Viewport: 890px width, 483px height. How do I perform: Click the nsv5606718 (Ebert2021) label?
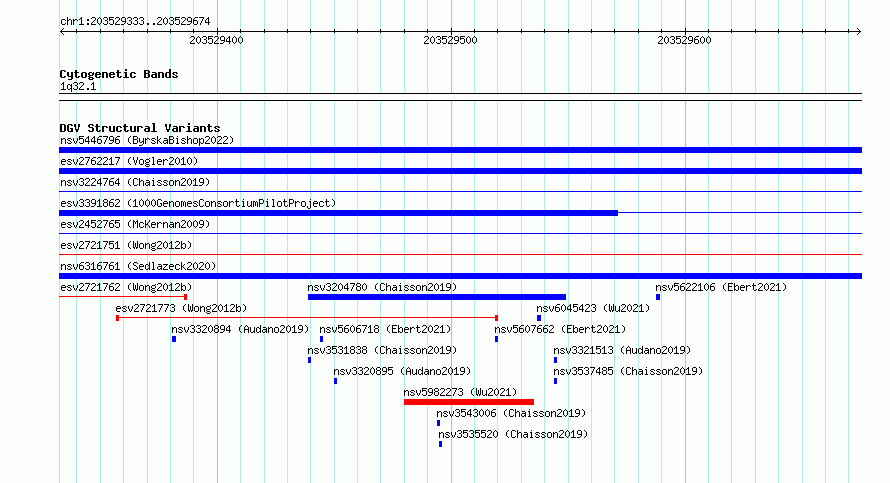pyautogui.click(x=385, y=329)
